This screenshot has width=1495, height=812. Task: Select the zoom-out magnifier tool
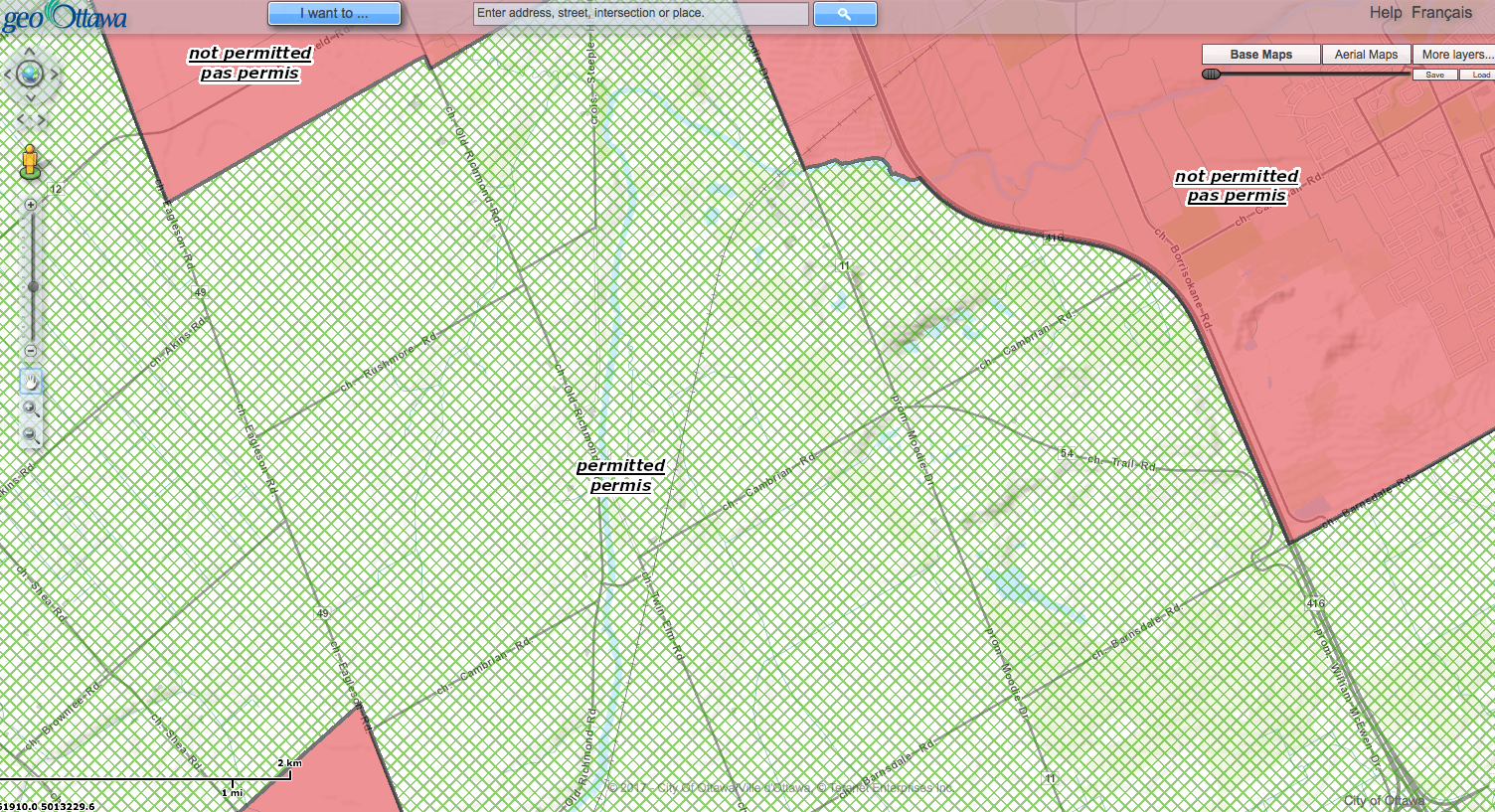(31, 435)
